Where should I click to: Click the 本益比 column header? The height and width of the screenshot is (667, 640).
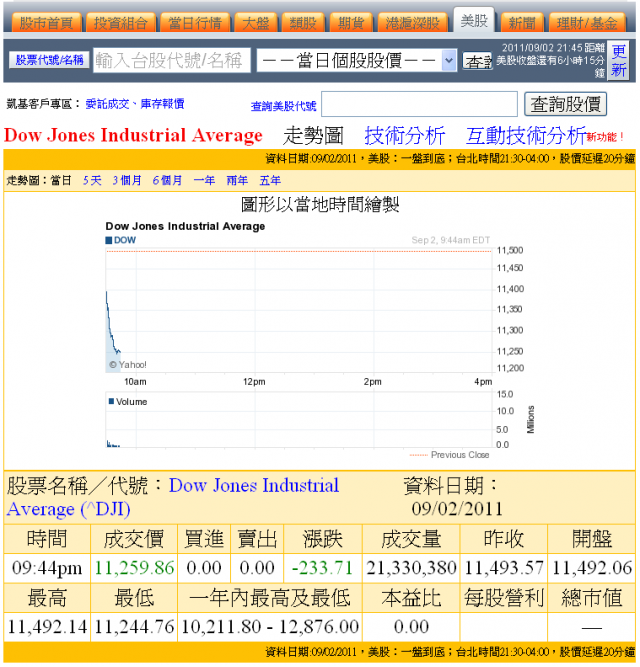coord(411,598)
